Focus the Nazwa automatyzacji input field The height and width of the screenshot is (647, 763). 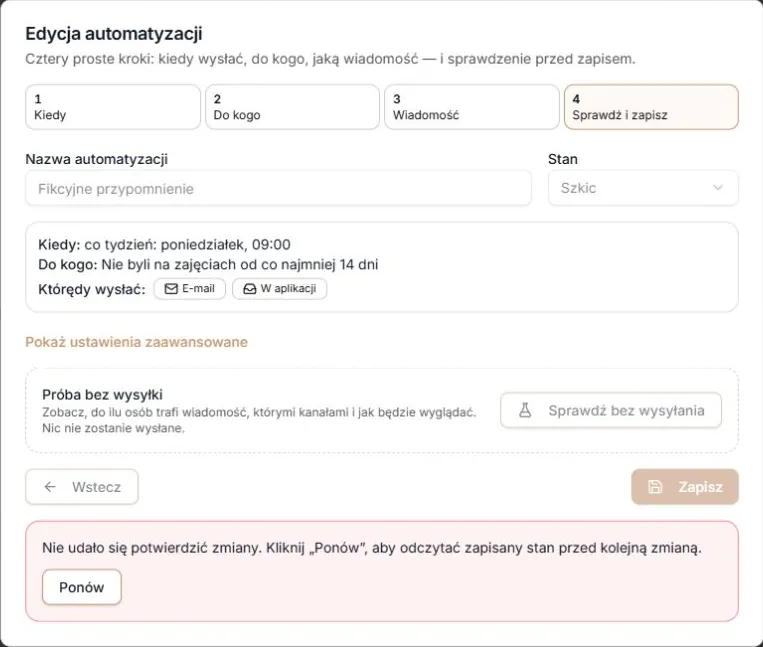pos(278,188)
